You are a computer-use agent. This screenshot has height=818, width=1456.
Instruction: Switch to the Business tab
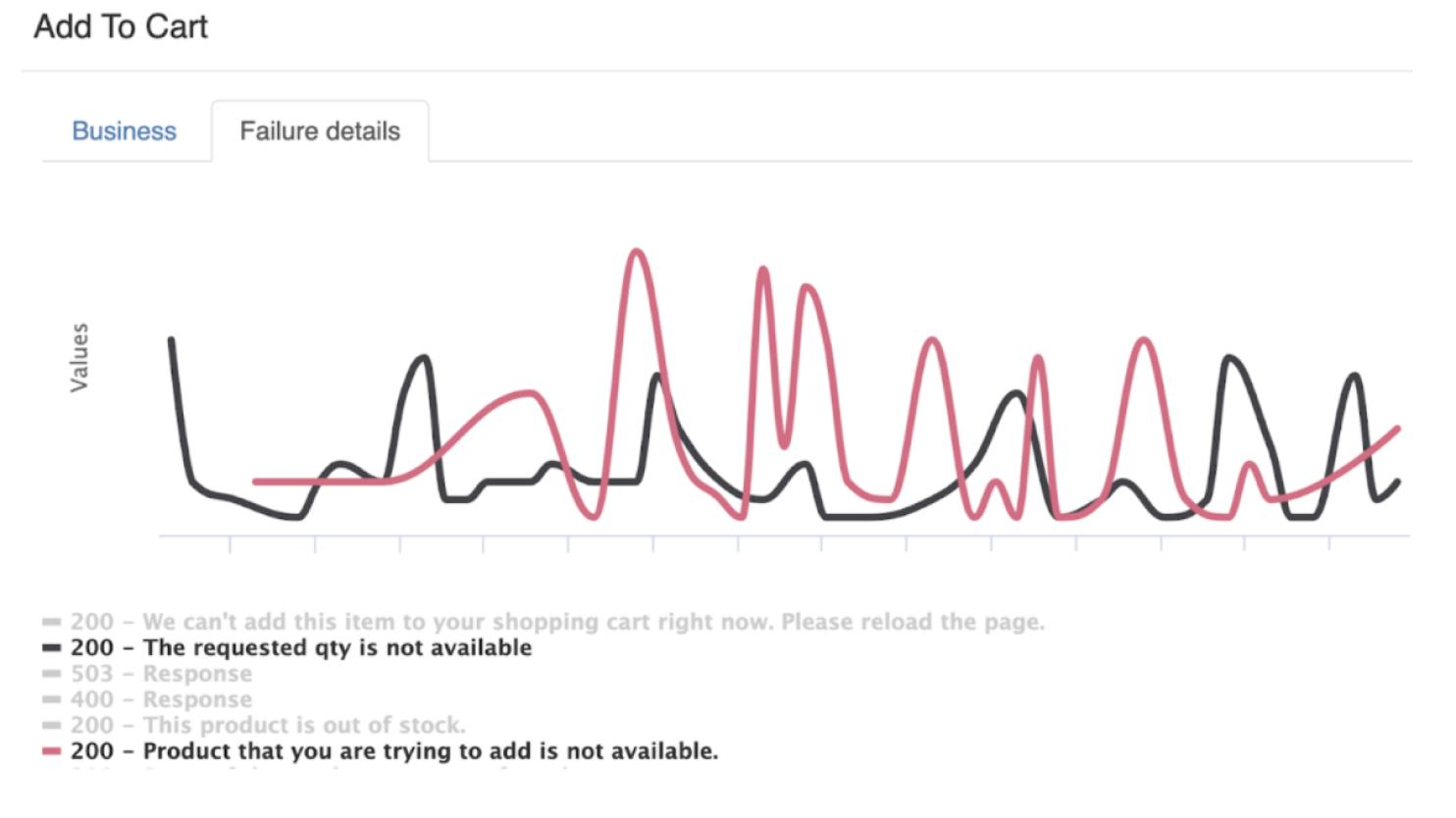tap(125, 130)
